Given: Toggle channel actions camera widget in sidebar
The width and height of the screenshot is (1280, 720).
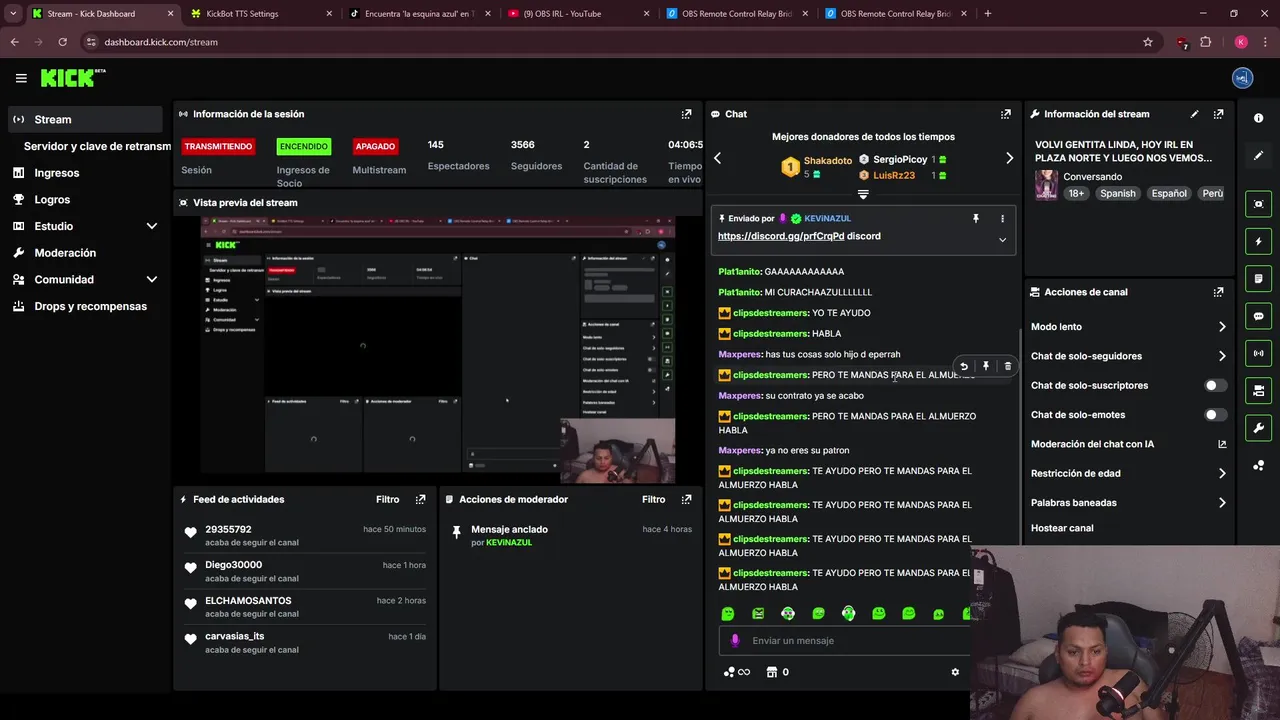Looking at the screenshot, I should coord(1258,390).
